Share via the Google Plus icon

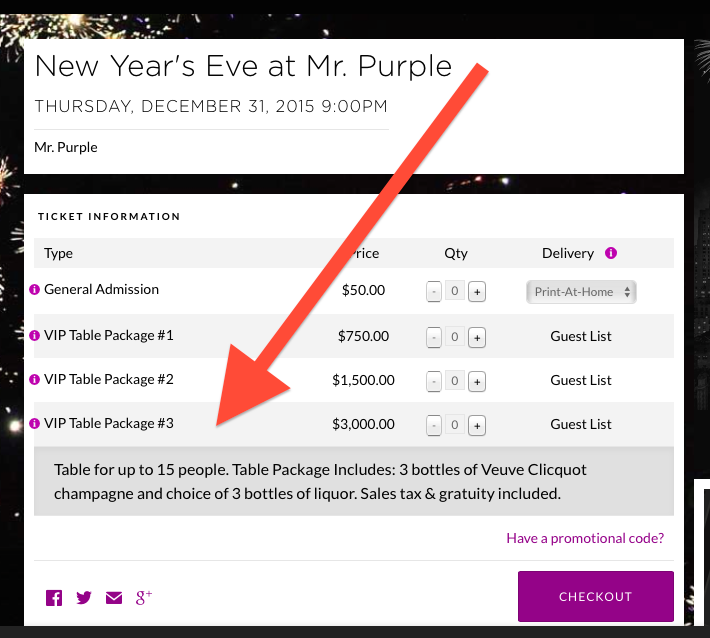[x=144, y=597]
